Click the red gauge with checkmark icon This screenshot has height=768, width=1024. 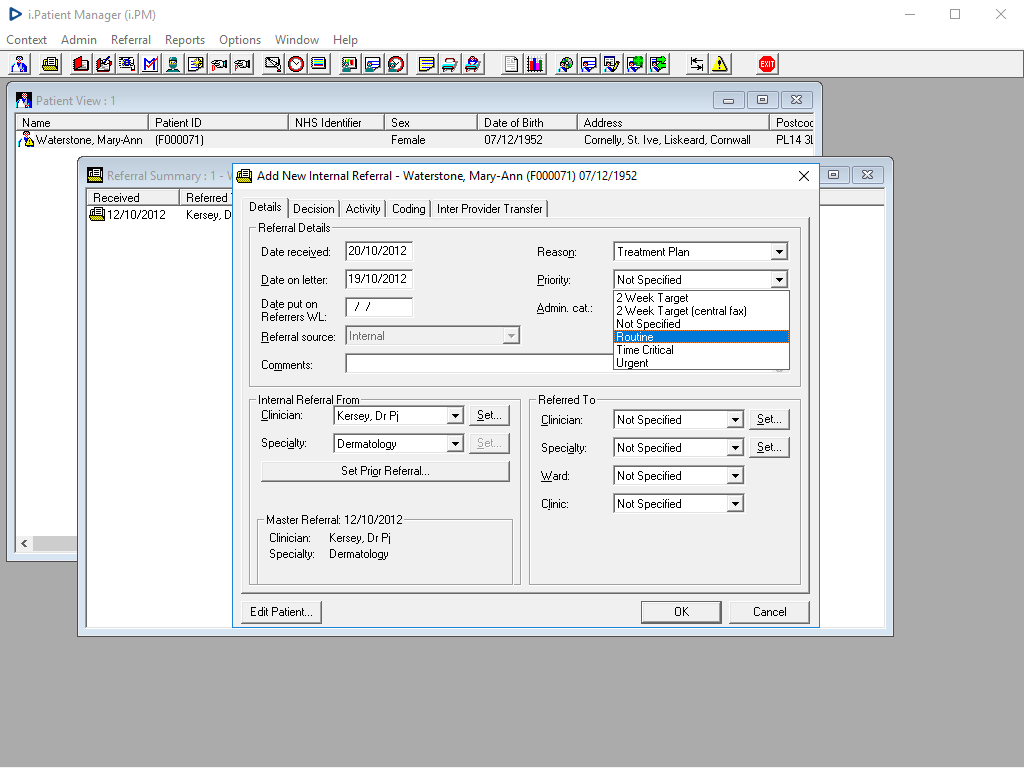click(x=396, y=64)
